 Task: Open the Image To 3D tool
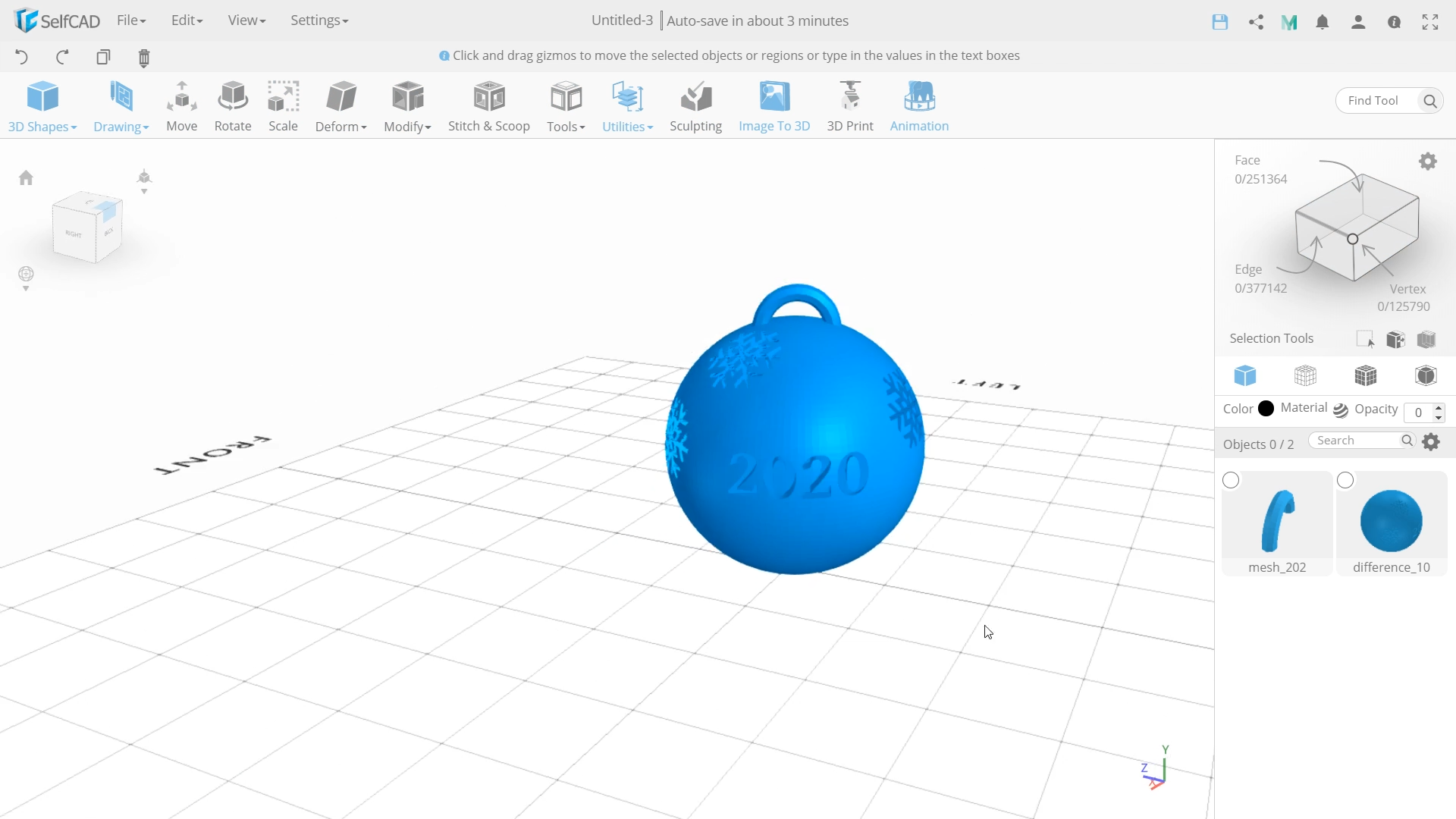point(774,106)
